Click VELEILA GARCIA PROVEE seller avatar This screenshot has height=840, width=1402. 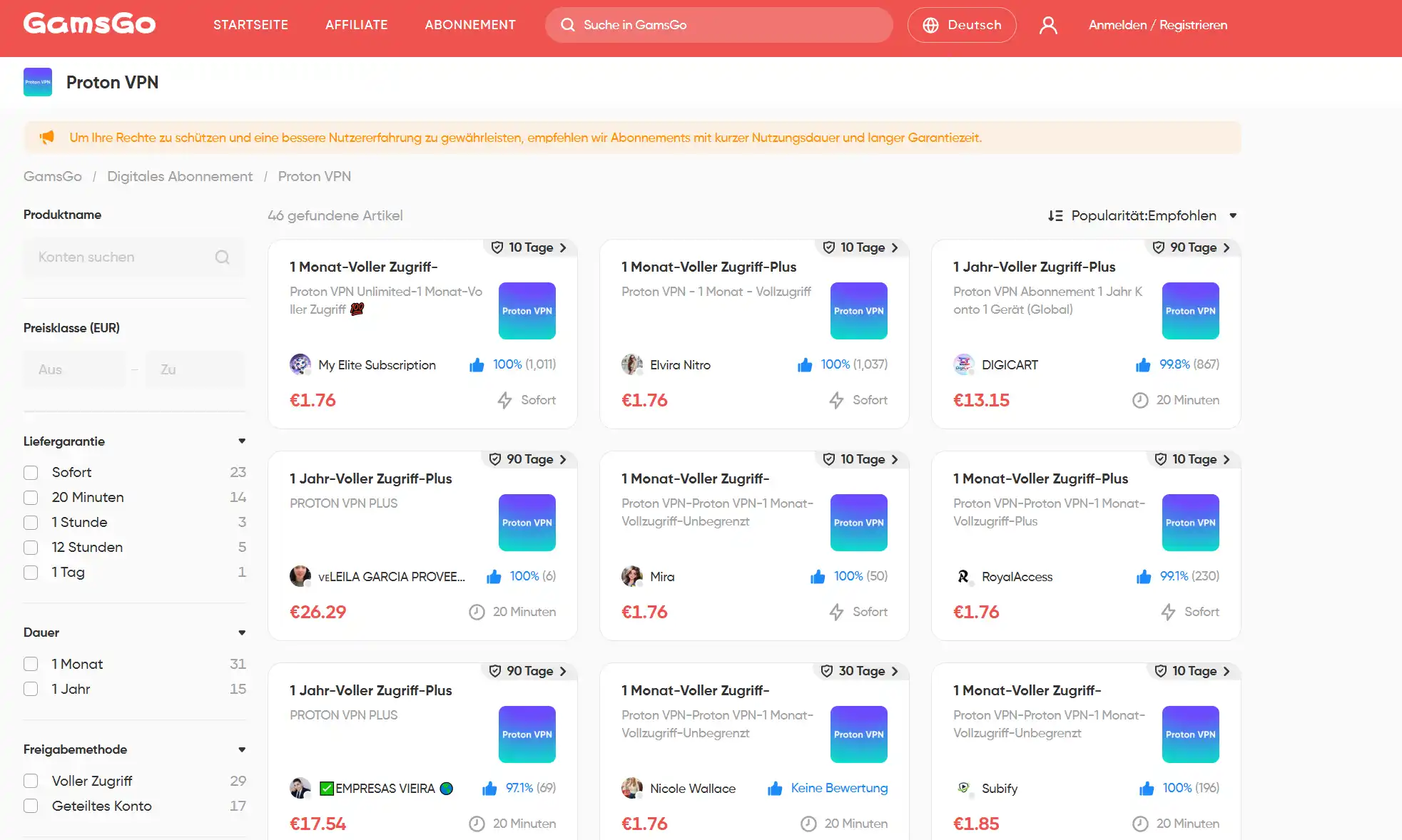click(x=300, y=576)
